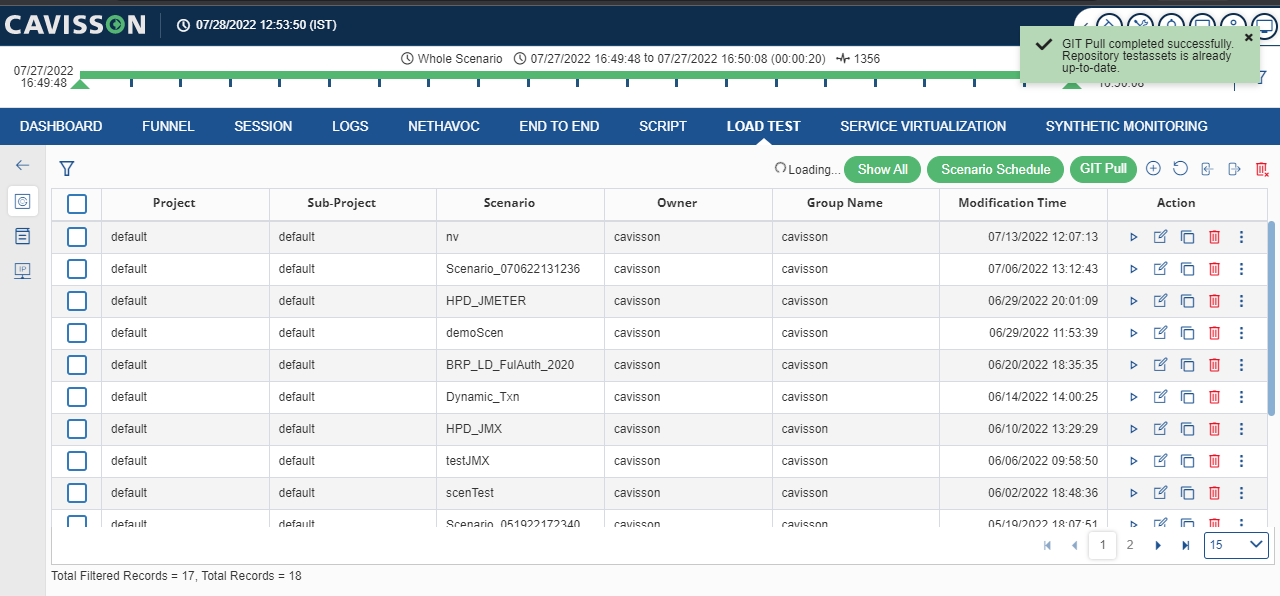The image size is (1280, 596).
Task: Run the scenTest scenario
Action: [1133, 493]
